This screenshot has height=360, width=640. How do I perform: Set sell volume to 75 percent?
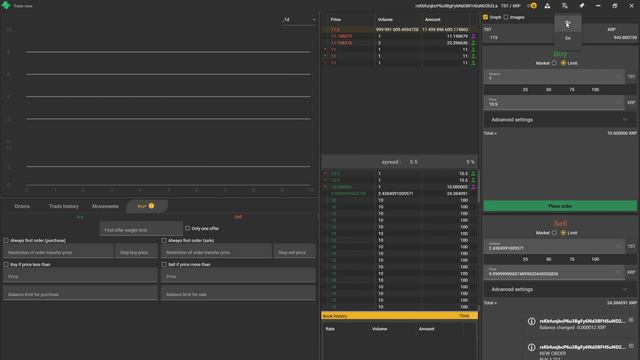click(x=572, y=259)
